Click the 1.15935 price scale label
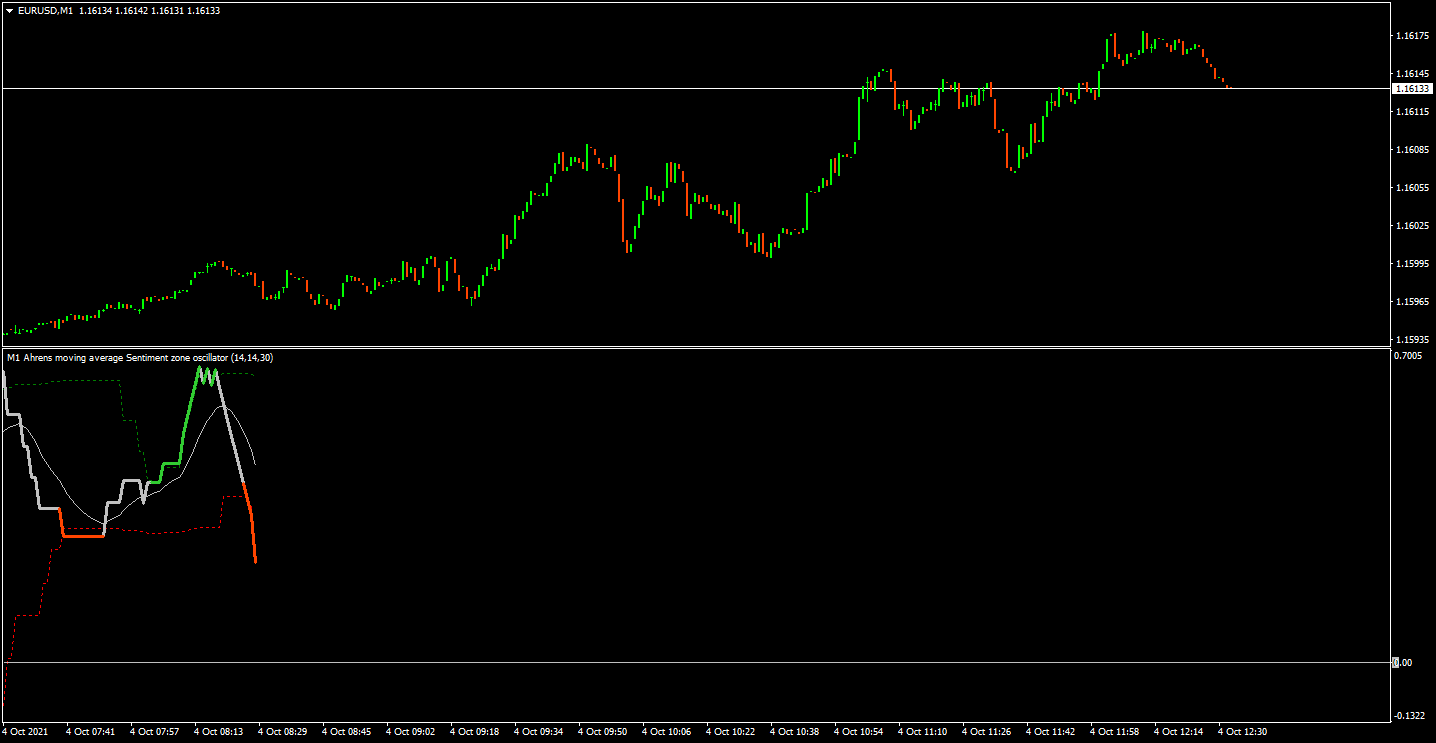Screen dimensions: 1436x743 1411,340
